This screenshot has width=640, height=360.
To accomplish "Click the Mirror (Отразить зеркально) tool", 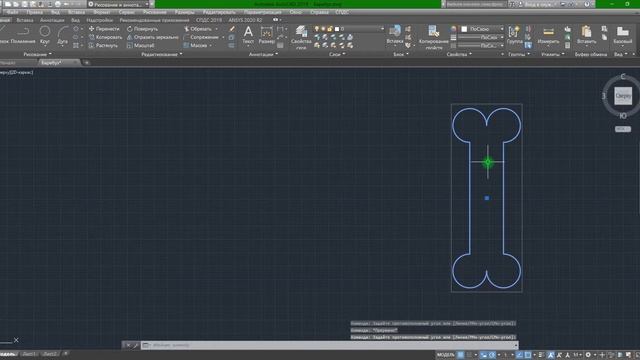I will click(x=152, y=37).
